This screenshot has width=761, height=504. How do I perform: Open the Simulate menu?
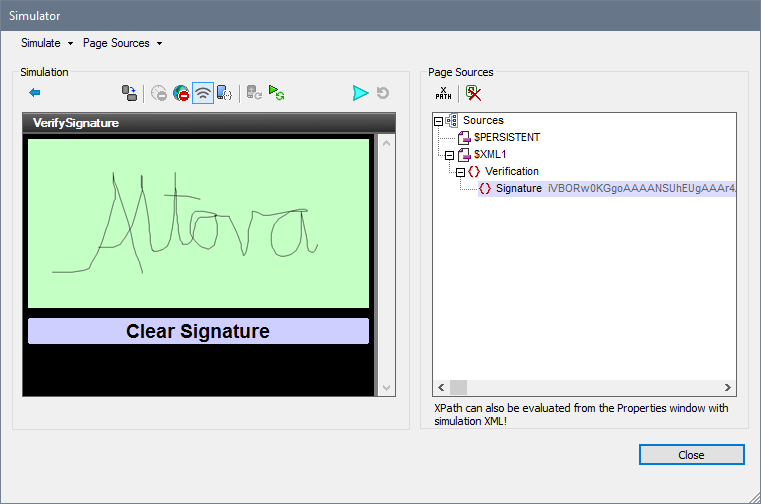pyautogui.click(x=46, y=43)
